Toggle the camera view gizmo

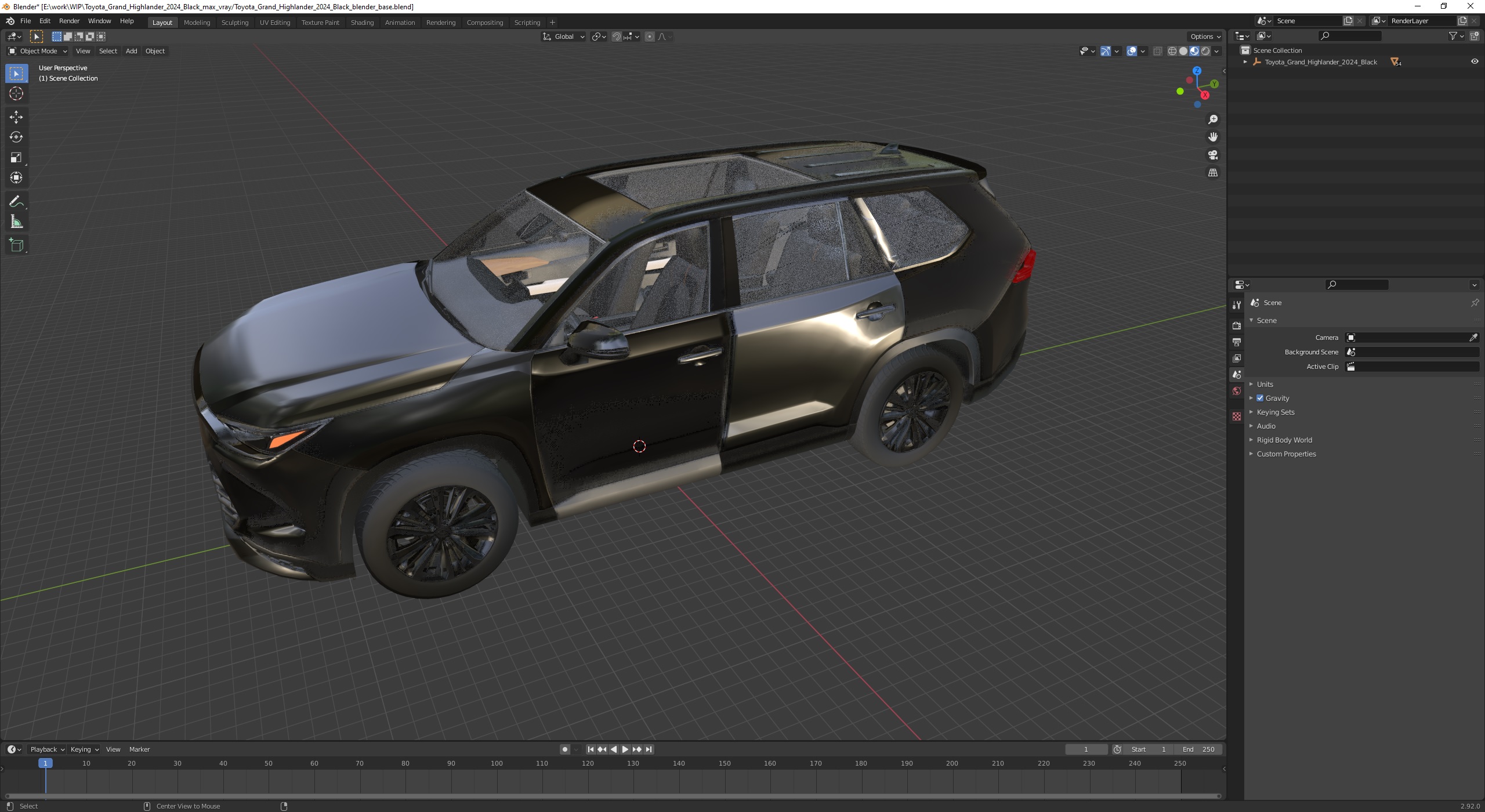point(1212,155)
